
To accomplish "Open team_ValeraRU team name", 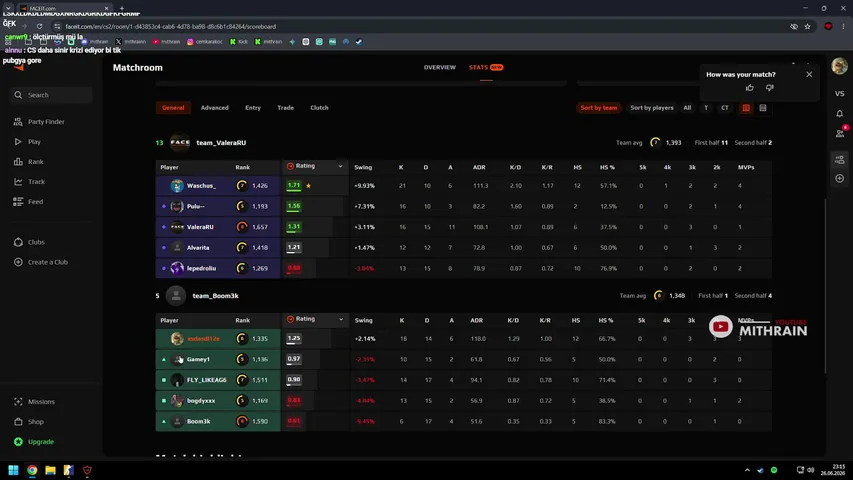I will (x=221, y=143).
